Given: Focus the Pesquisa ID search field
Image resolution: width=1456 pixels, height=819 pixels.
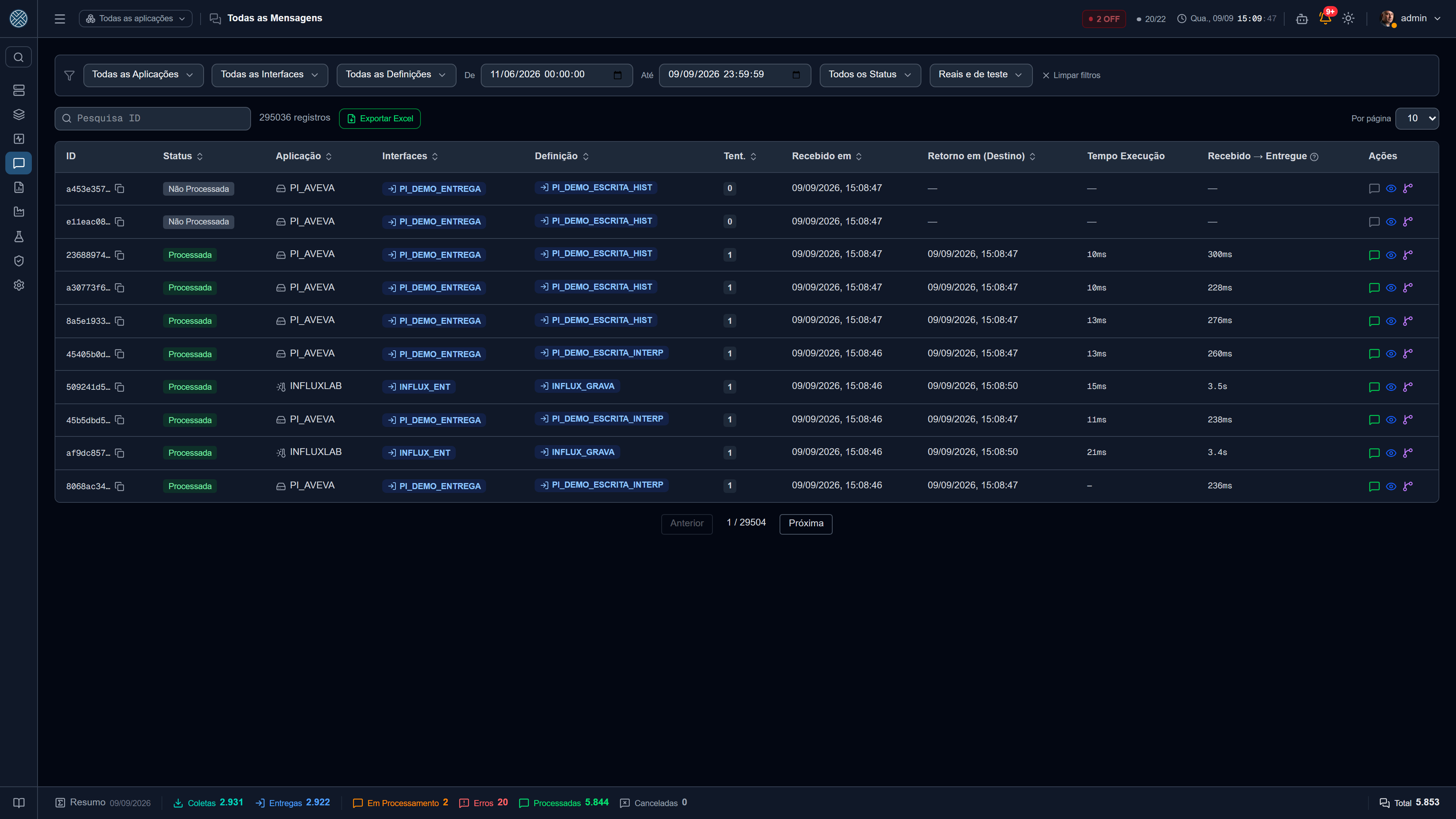Looking at the screenshot, I should [x=152, y=119].
